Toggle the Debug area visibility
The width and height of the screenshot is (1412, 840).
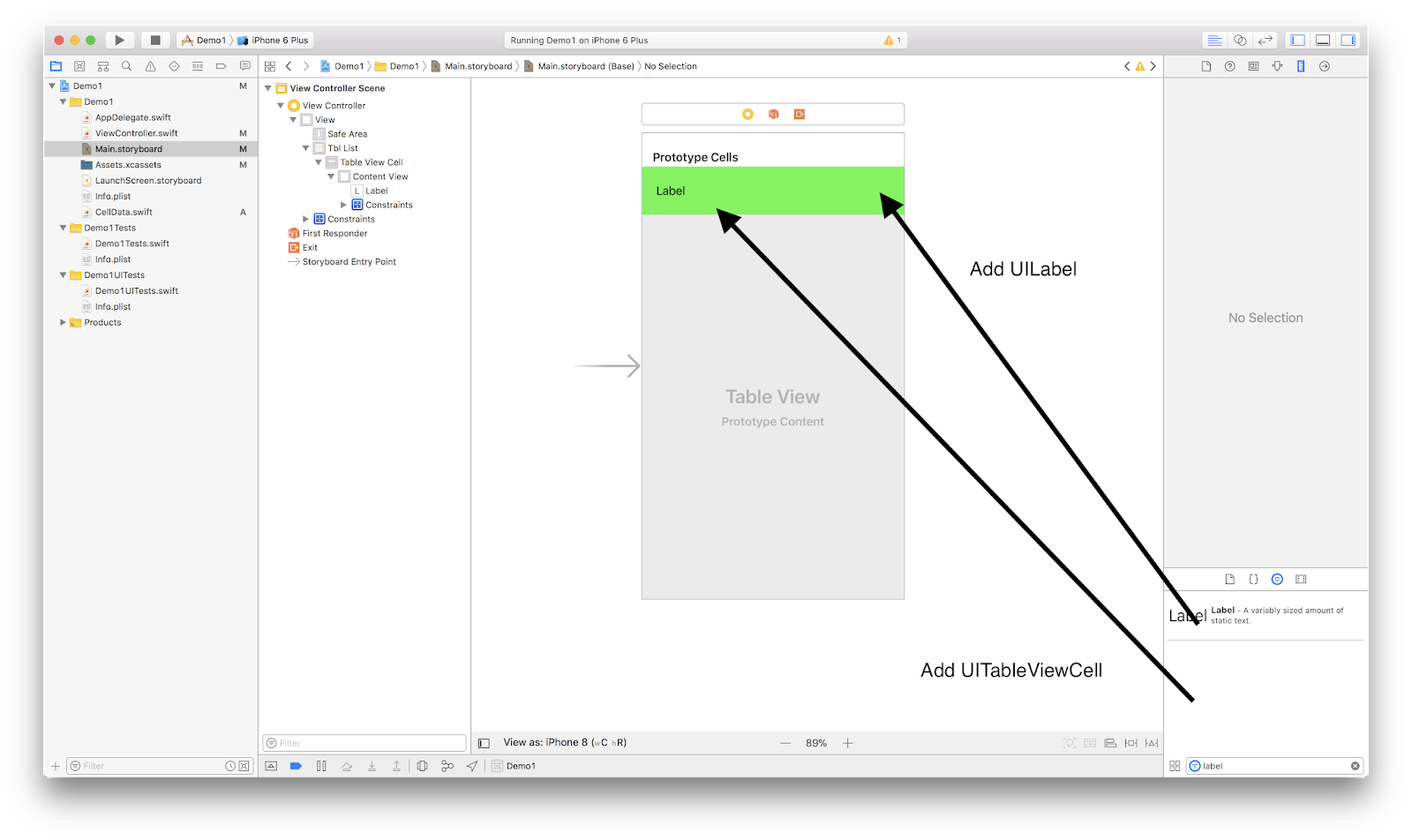1323,40
